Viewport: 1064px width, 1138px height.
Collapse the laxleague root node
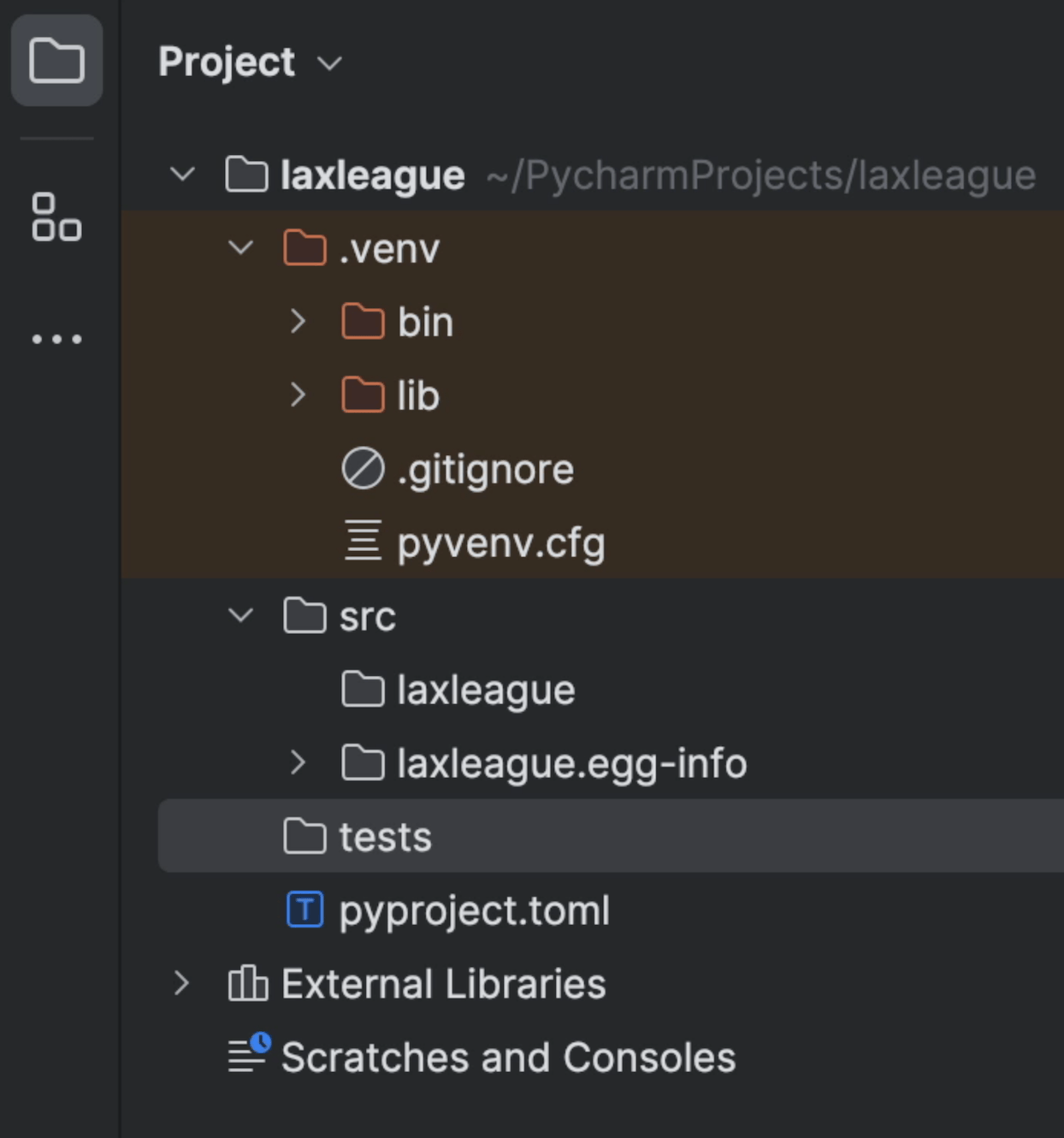click(x=182, y=175)
